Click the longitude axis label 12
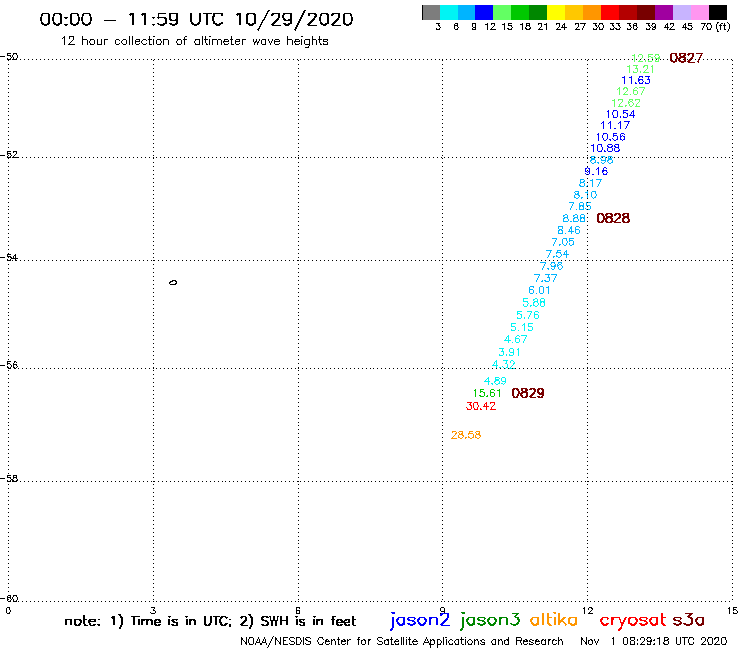The width and height of the screenshot is (740, 650). click(588, 610)
